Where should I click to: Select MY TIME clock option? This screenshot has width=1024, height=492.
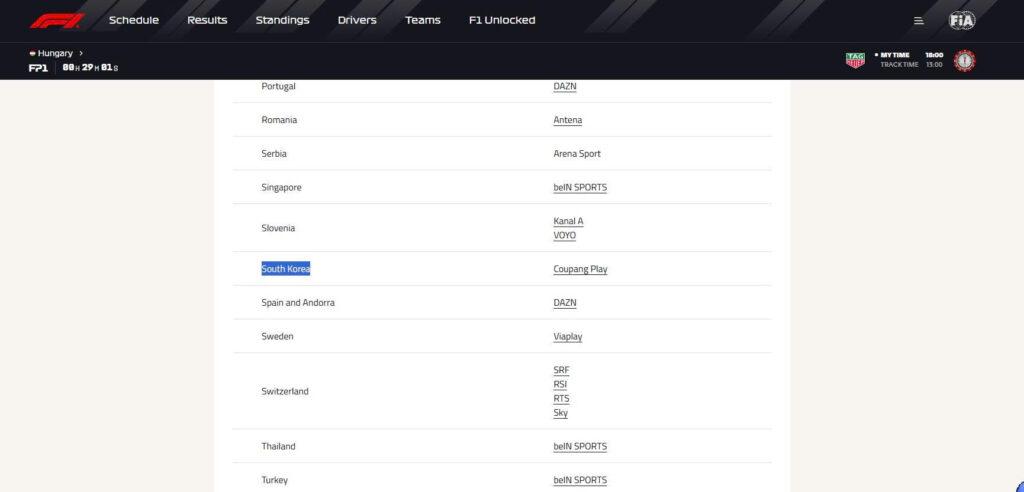tap(910, 56)
